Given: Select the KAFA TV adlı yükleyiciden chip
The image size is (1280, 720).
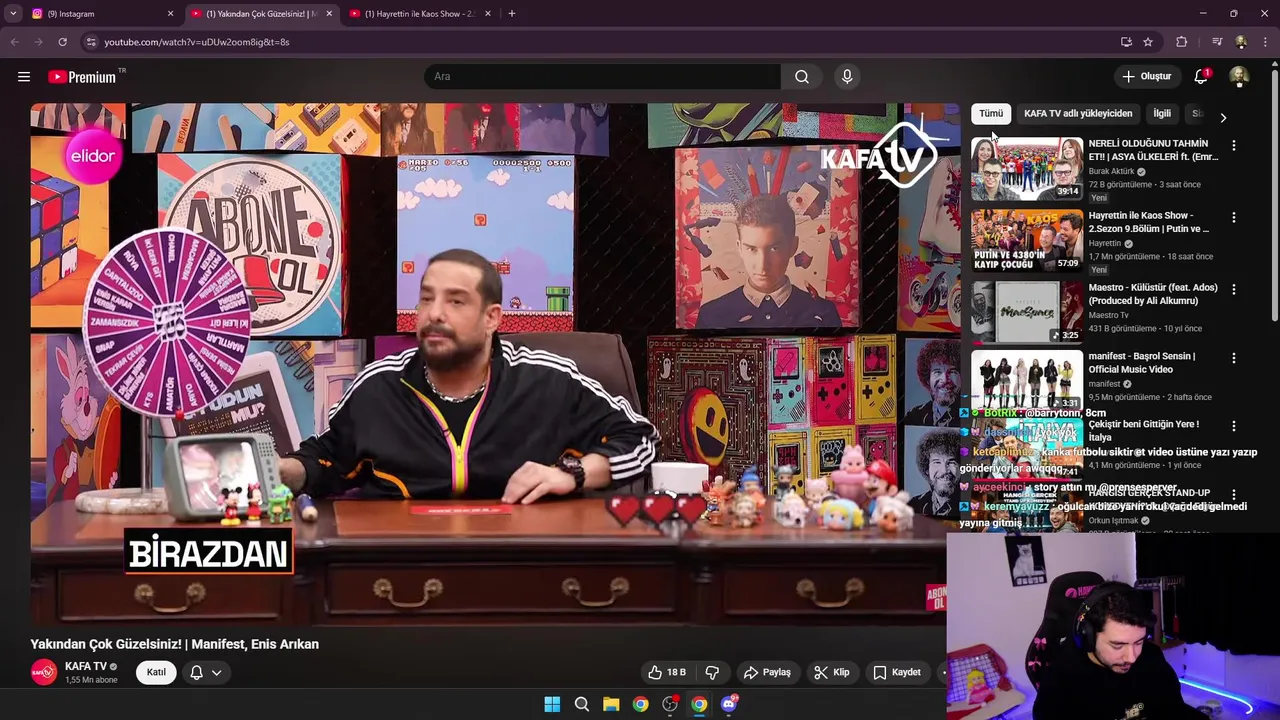Looking at the screenshot, I should 1078,114.
